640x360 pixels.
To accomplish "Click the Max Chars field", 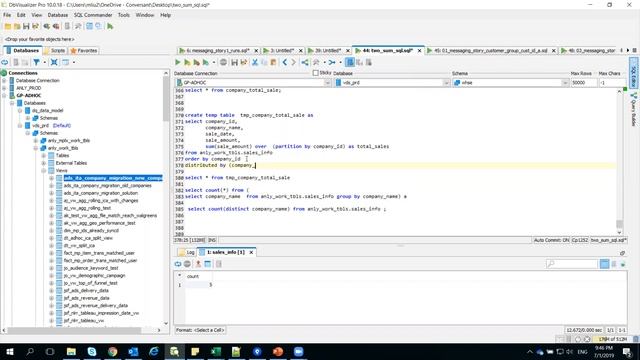I will pos(611,82).
